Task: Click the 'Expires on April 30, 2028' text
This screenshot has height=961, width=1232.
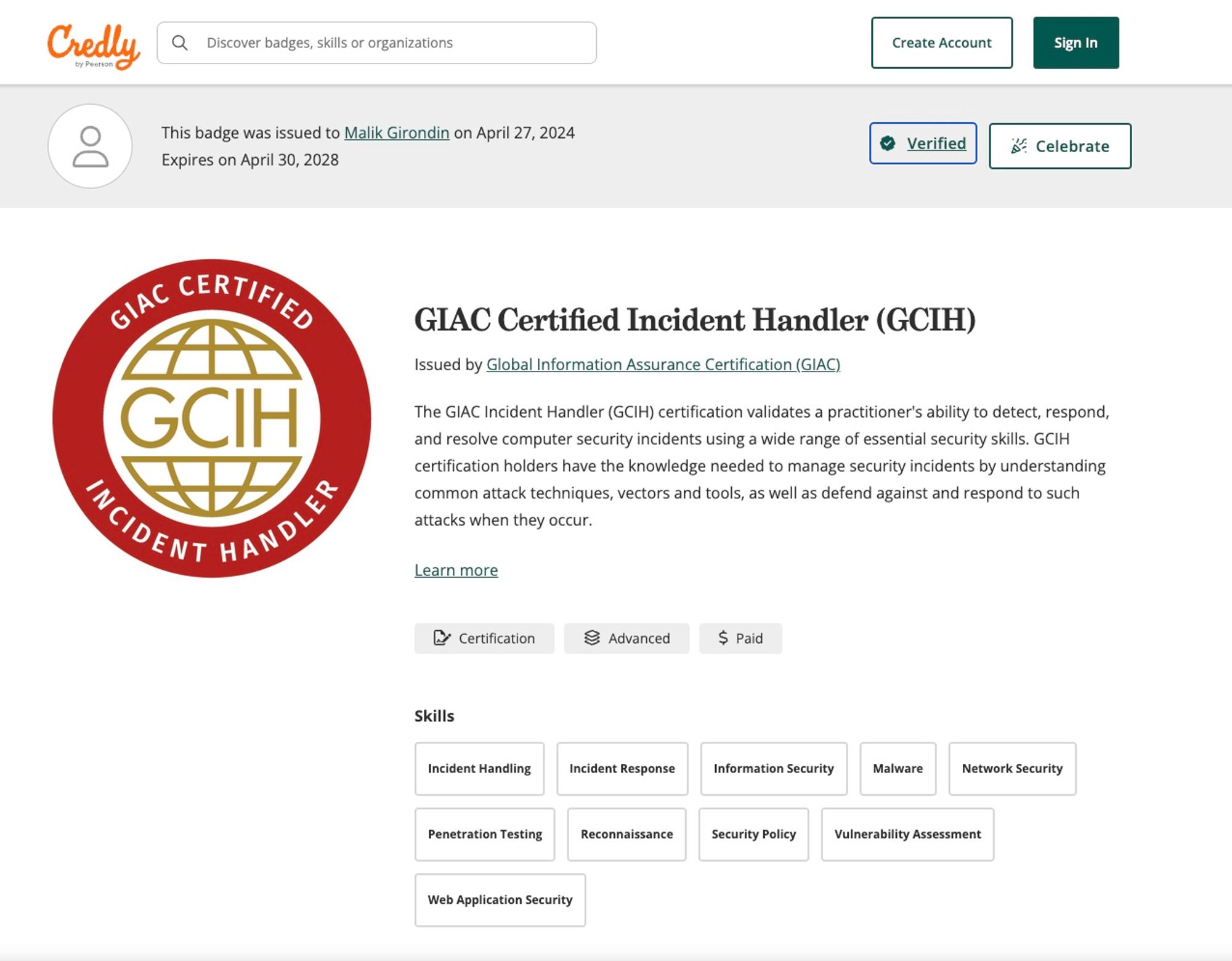Action: pos(250,160)
